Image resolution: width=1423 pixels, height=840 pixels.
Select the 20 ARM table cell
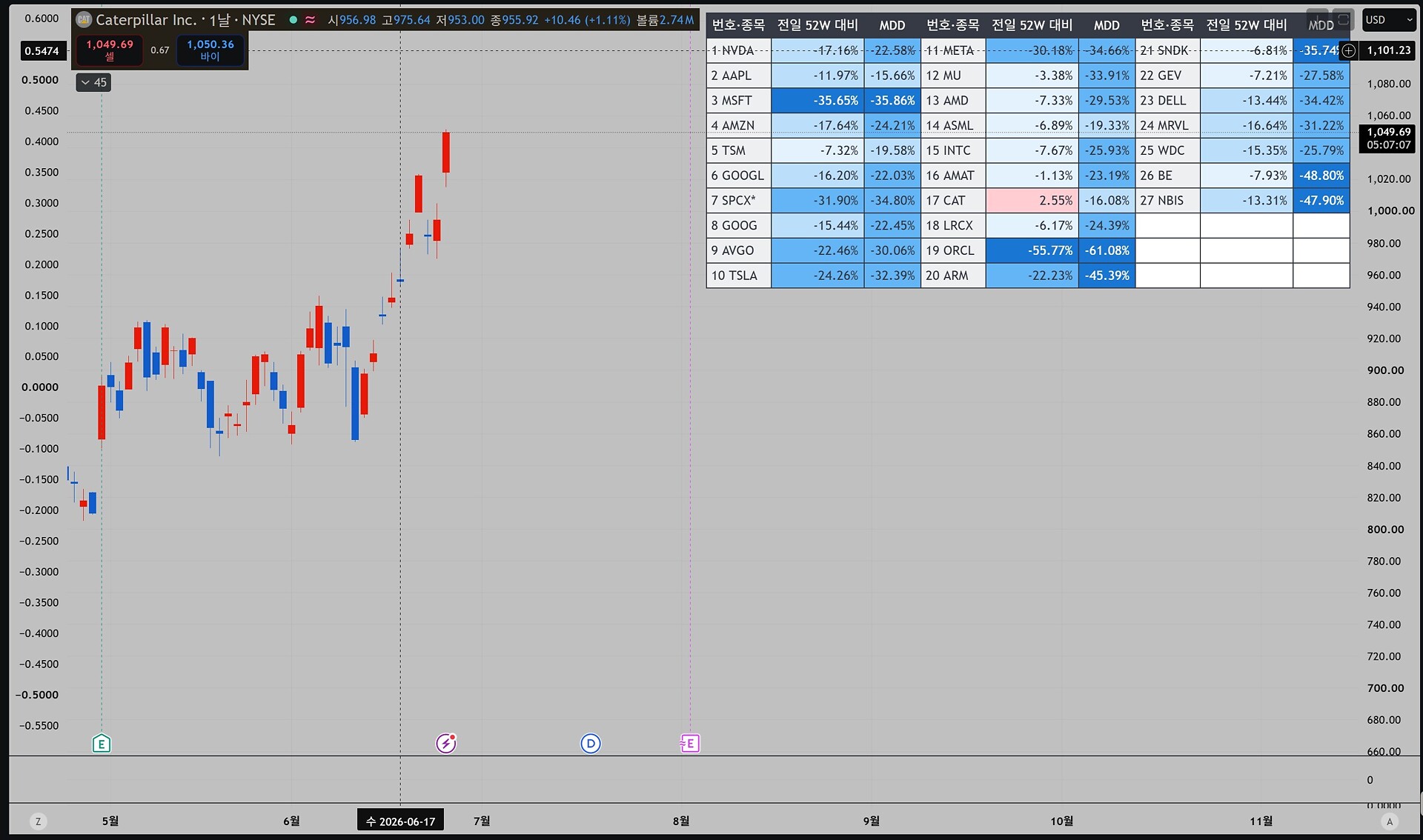tap(953, 276)
